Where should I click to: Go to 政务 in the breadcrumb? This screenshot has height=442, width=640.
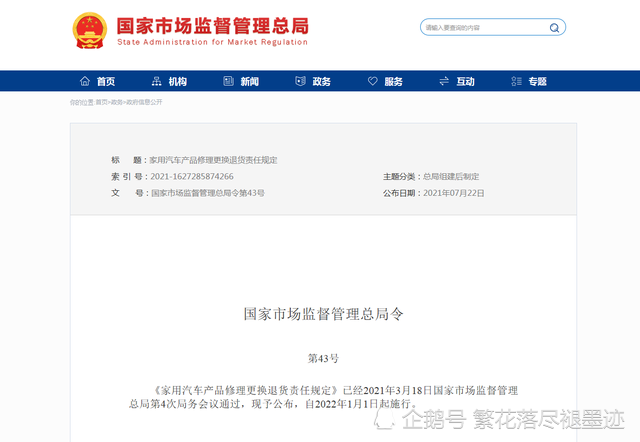tap(117, 102)
